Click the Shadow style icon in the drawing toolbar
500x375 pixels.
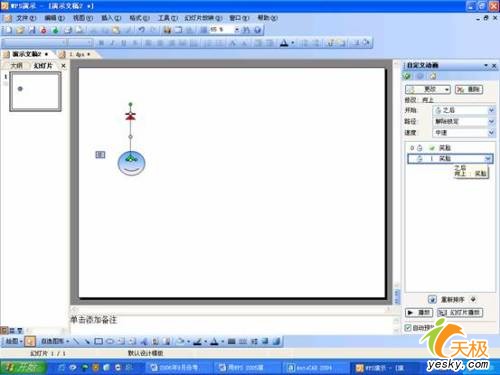265,341
